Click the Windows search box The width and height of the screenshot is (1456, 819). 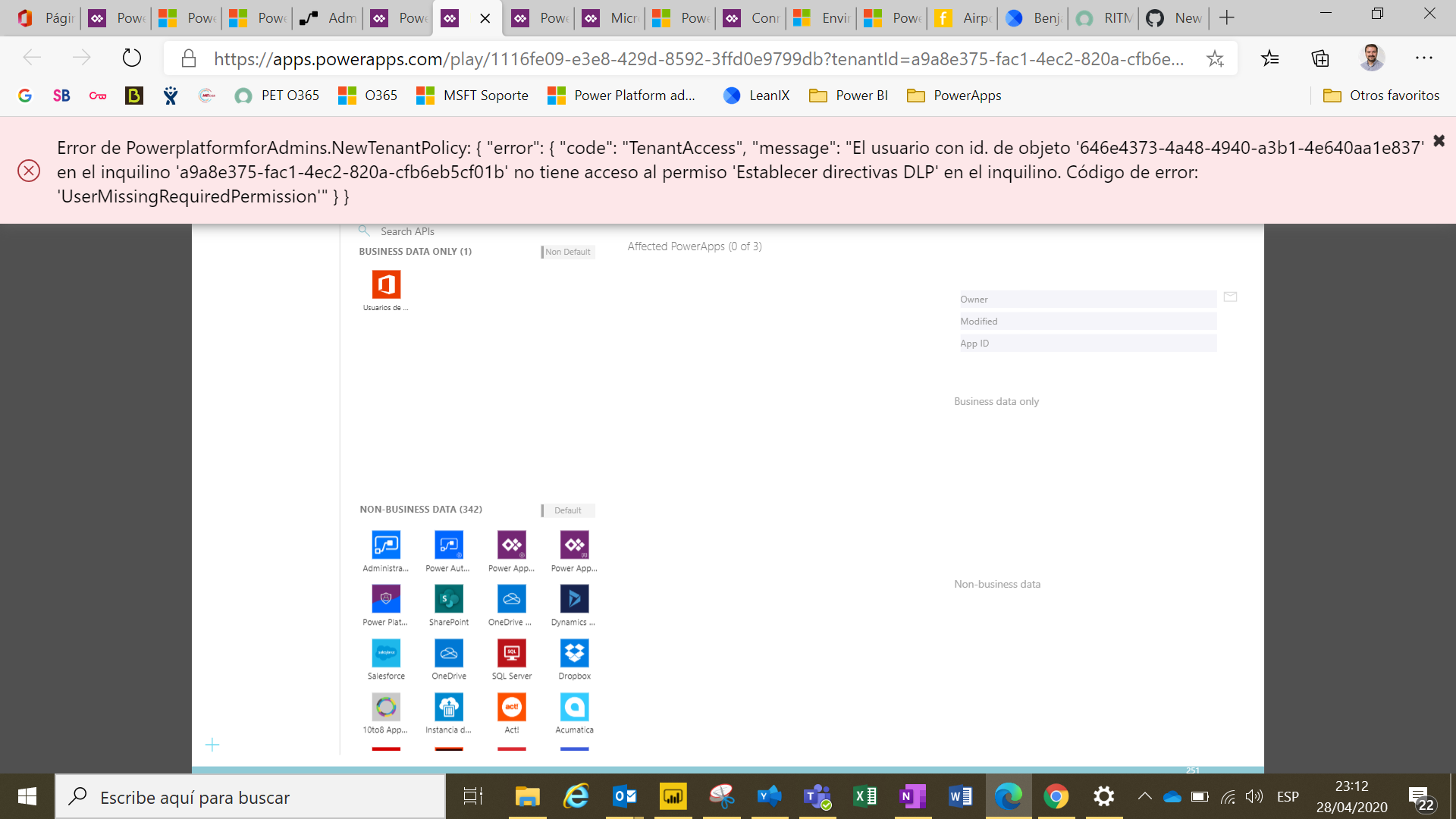(x=250, y=796)
